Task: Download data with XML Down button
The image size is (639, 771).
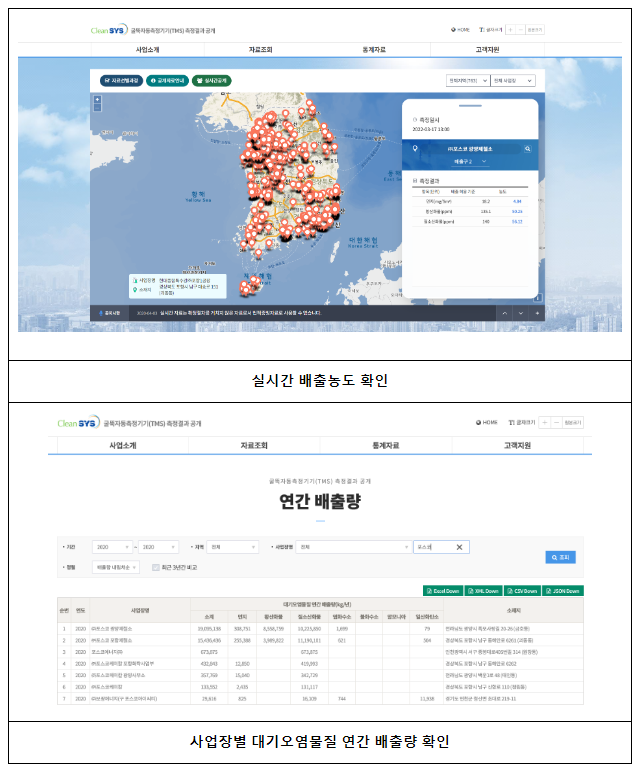Action: click(x=483, y=591)
